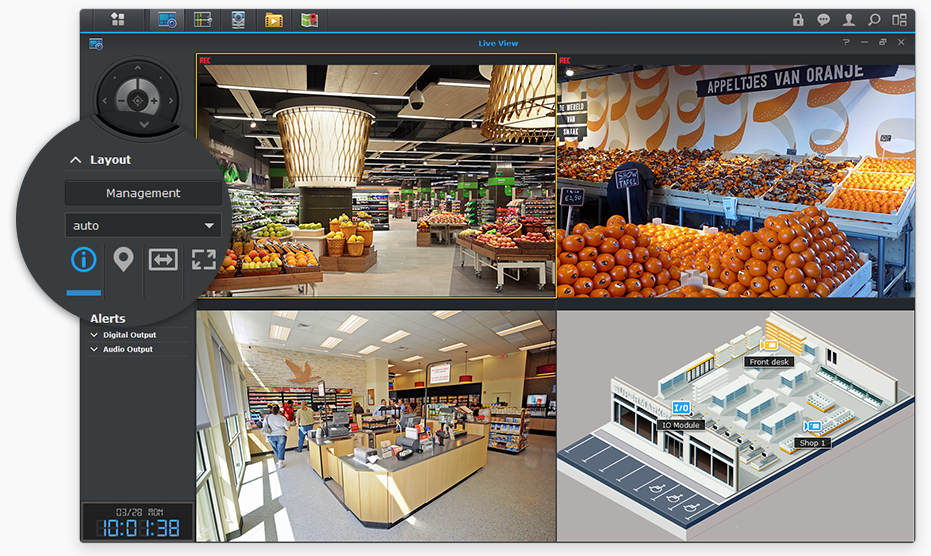Open the user account icon

point(849,19)
